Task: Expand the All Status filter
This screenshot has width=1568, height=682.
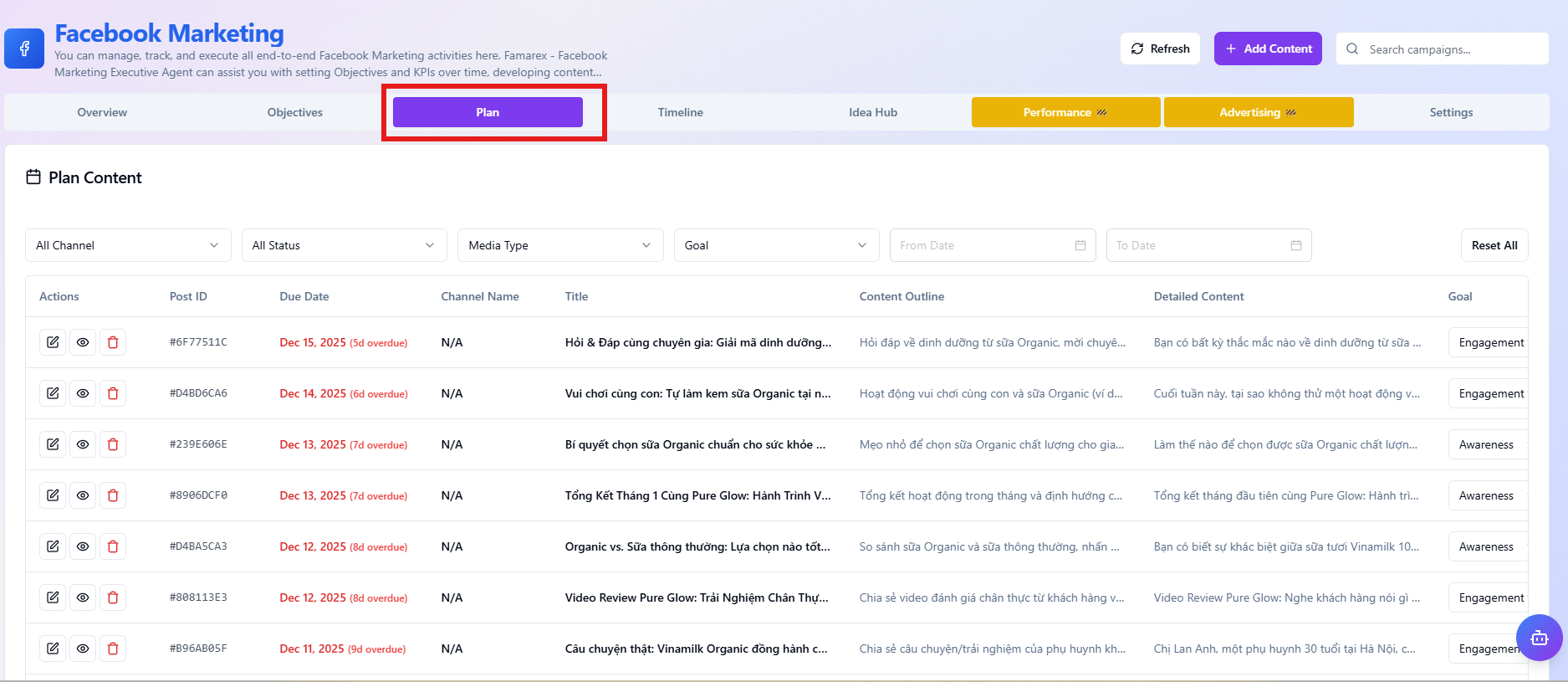Action: (x=344, y=245)
